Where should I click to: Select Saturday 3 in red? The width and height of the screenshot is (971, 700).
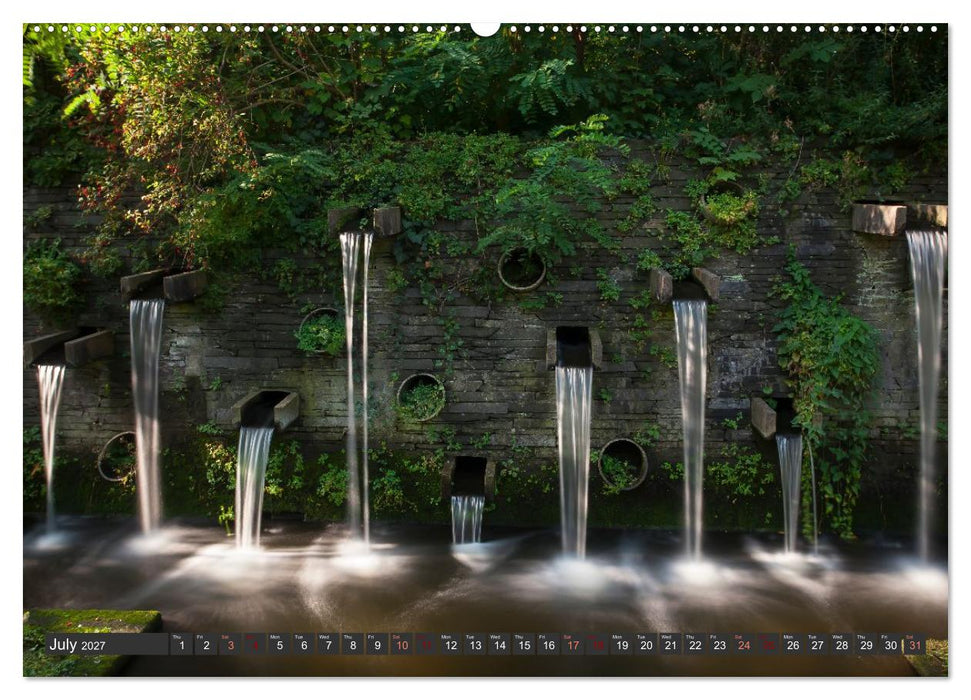pyautogui.click(x=230, y=644)
